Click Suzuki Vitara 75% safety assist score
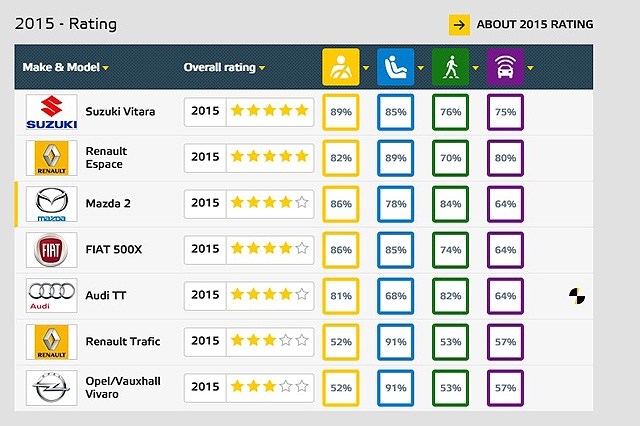640x426 pixels. tap(505, 112)
